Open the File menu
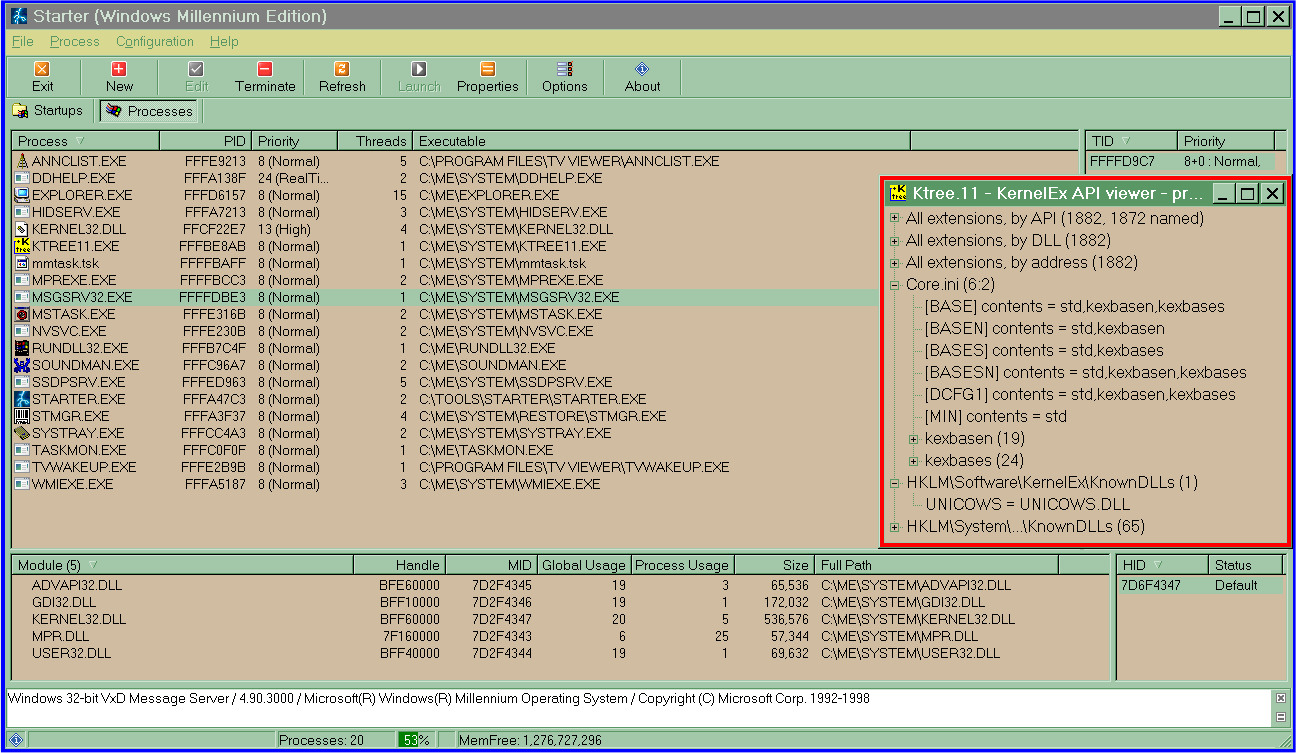The height and width of the screenshot is (753, 1296). click(22, 41)
